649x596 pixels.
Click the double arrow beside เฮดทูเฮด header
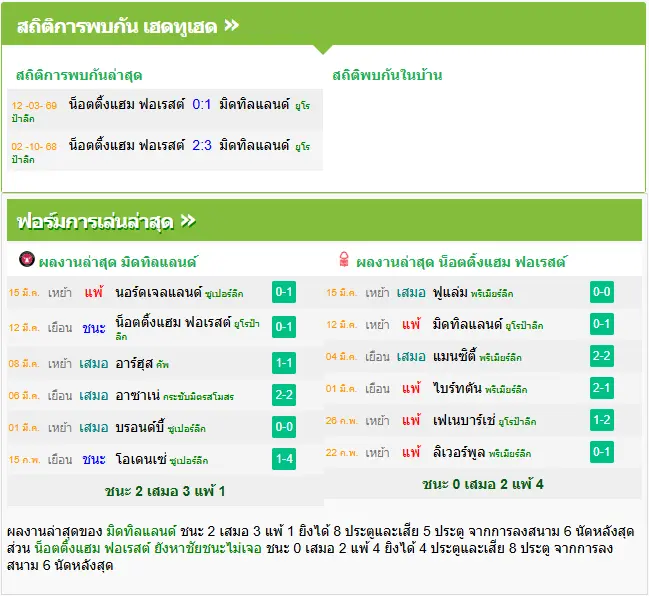(x=232, y=26)
